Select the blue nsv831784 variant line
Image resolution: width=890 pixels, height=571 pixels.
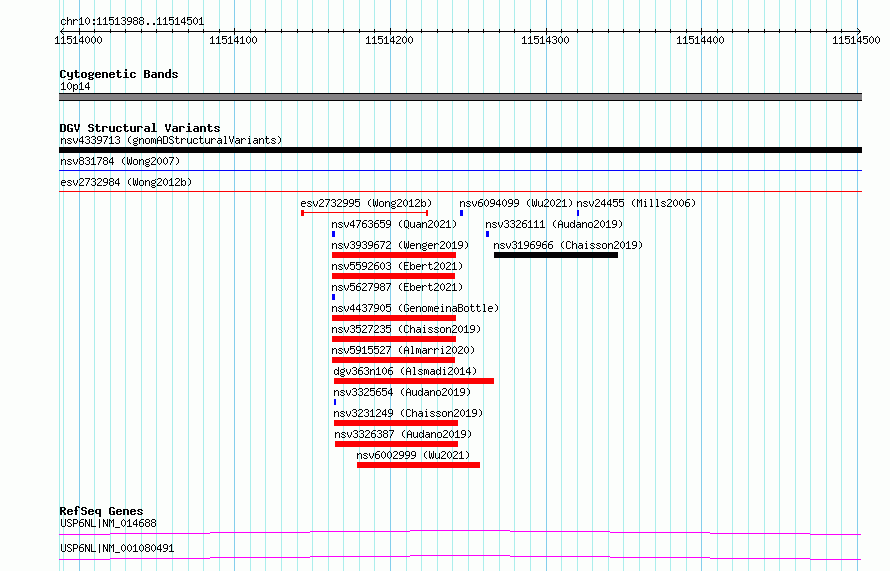(x=460, y=170)
